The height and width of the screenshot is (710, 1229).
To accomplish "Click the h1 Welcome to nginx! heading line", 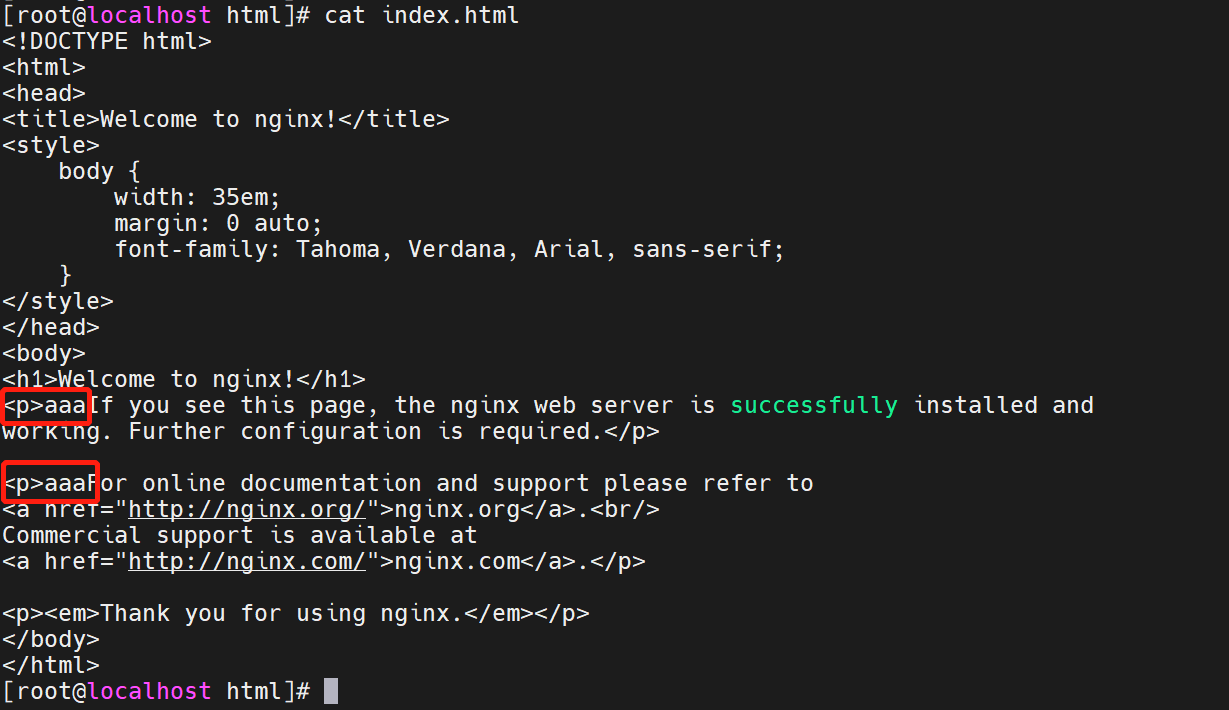I will point(184,380).
